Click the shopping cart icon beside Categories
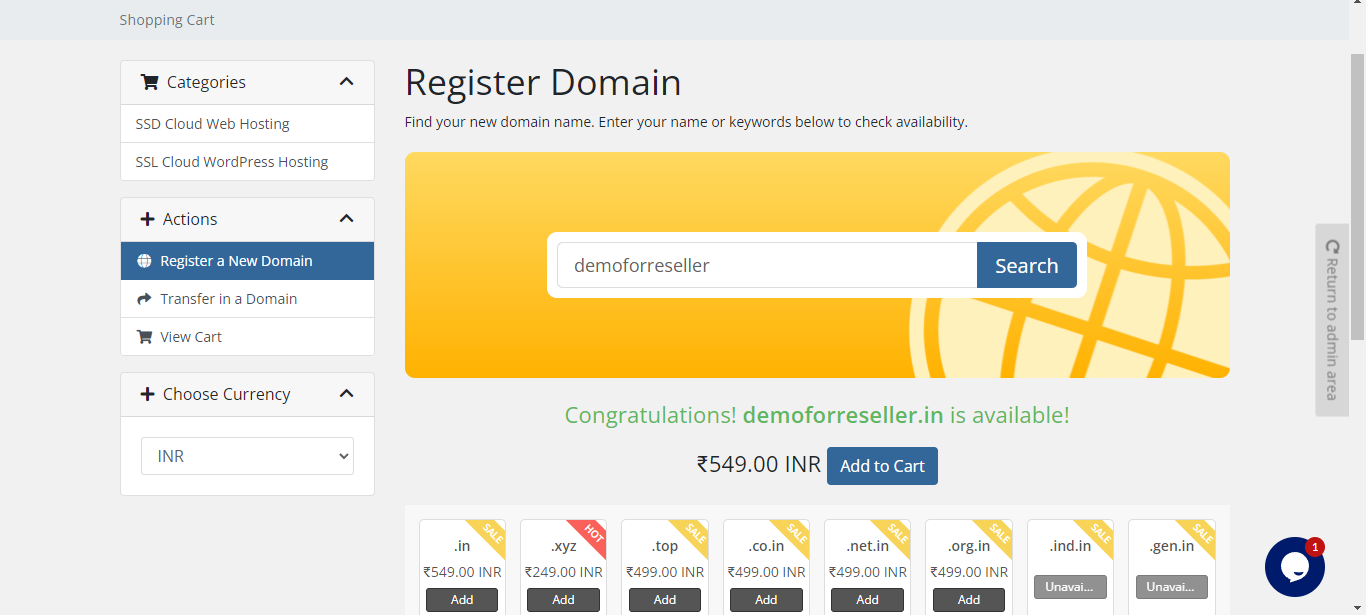The width and height of the screenshot is (1366, 615). (x=149, y=82)
